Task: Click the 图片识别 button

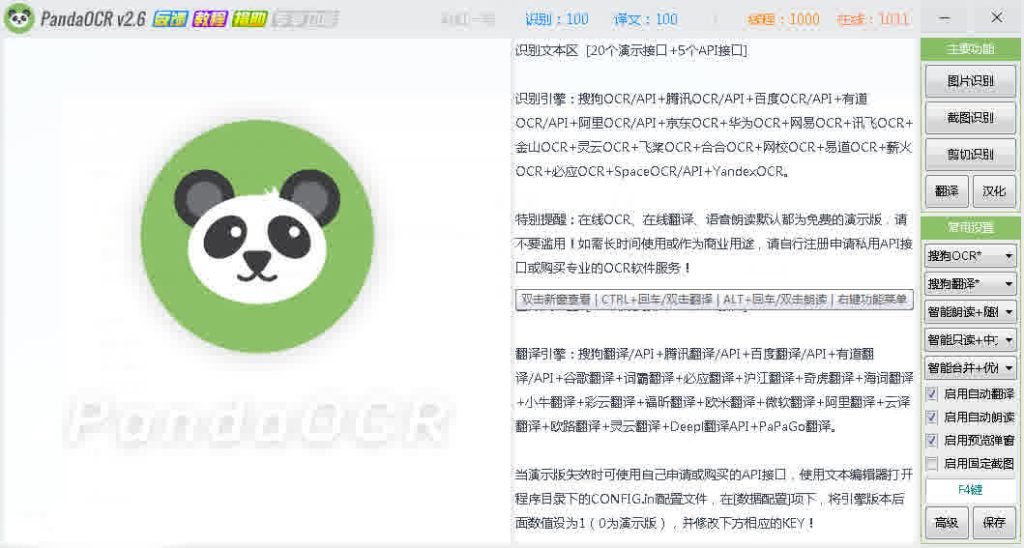Action: coord(970,81)
